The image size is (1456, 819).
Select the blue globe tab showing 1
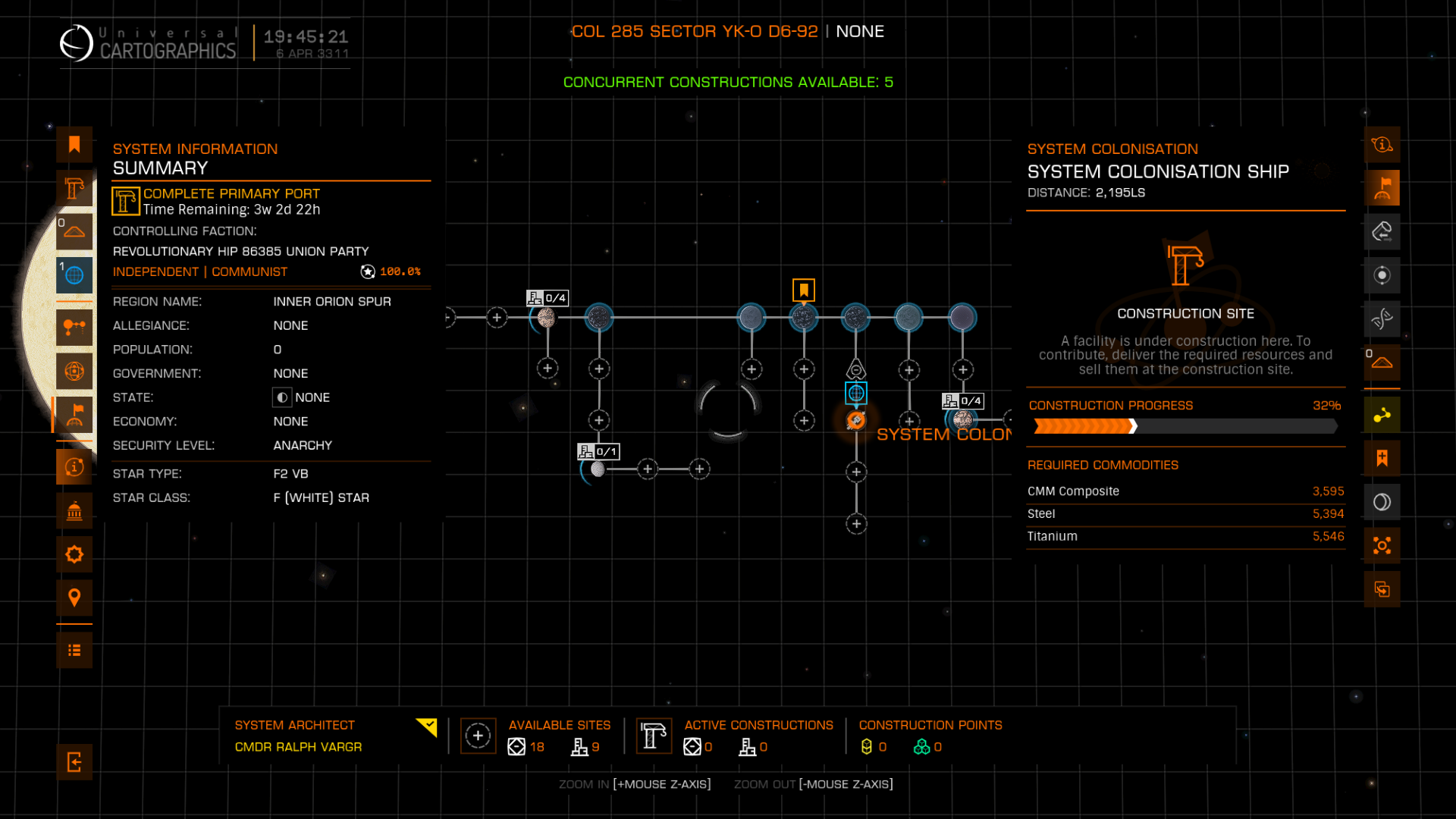pyautogui.click(x=74, y=275)
